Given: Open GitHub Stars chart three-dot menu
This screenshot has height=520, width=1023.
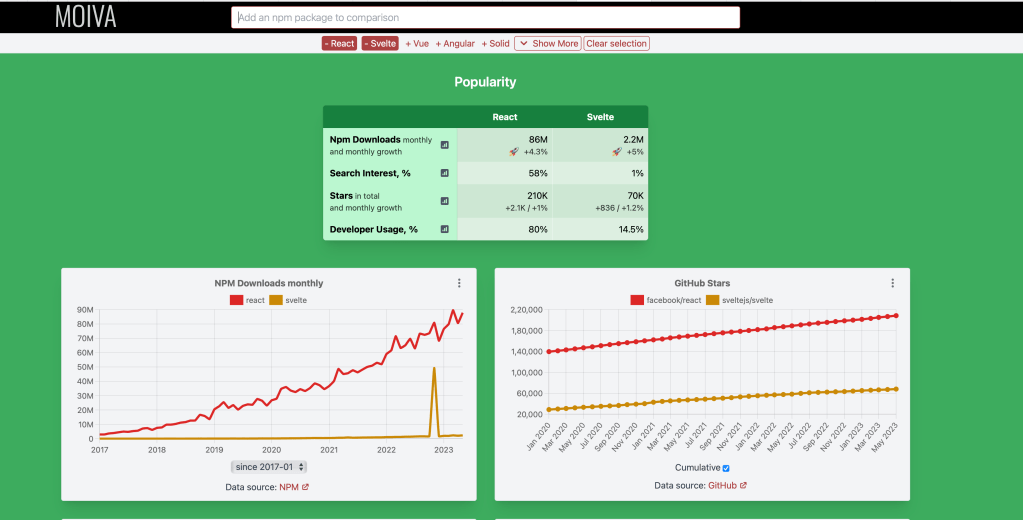Looking at the screenshot, I should click(x=892, y=283).
